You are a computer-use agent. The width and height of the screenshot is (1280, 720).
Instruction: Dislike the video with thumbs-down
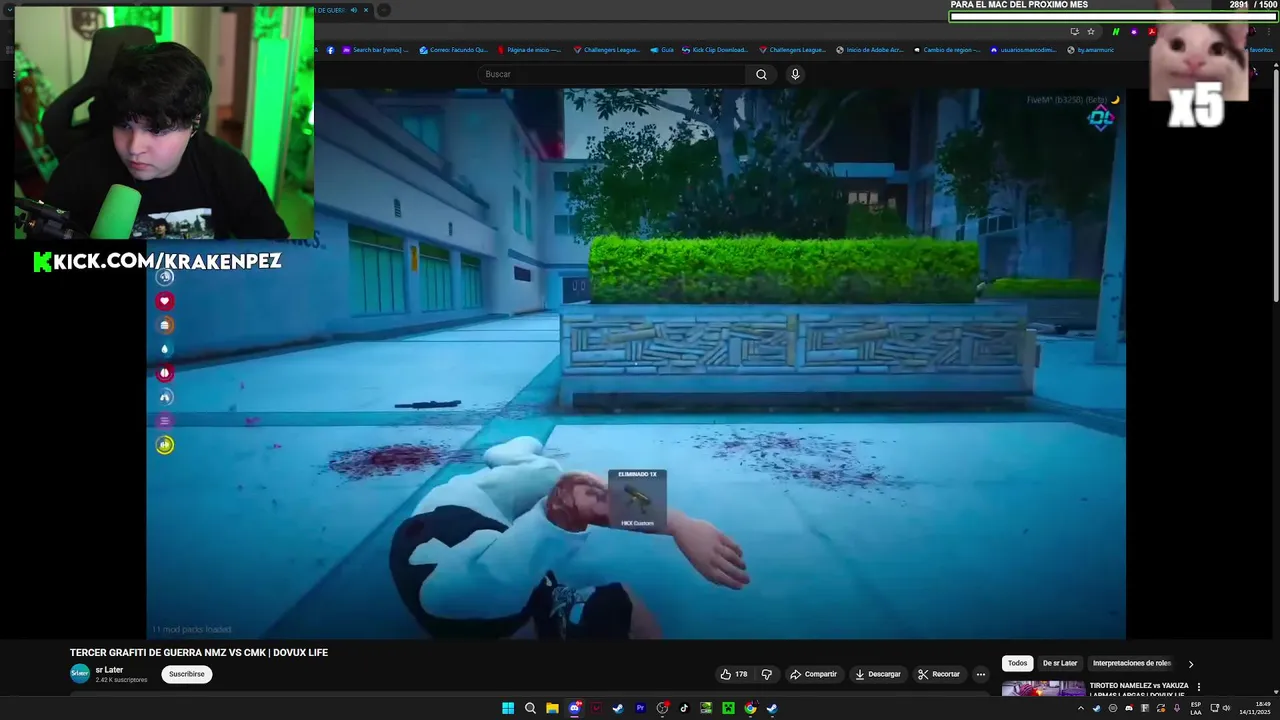[x=767, y=674]
